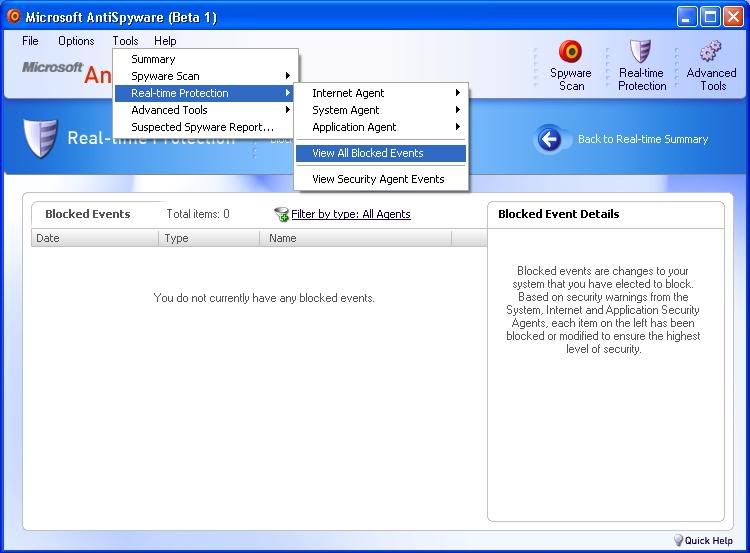
Task: Click the blue back arrow icon
Action: 549,139
